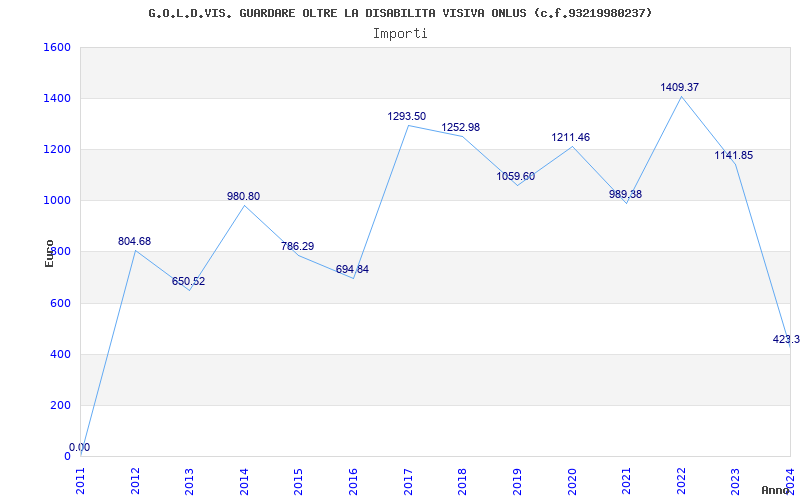Click the x-axis year 2013
The height and width of the screenshot is (500, 800).
coord(190,481)
